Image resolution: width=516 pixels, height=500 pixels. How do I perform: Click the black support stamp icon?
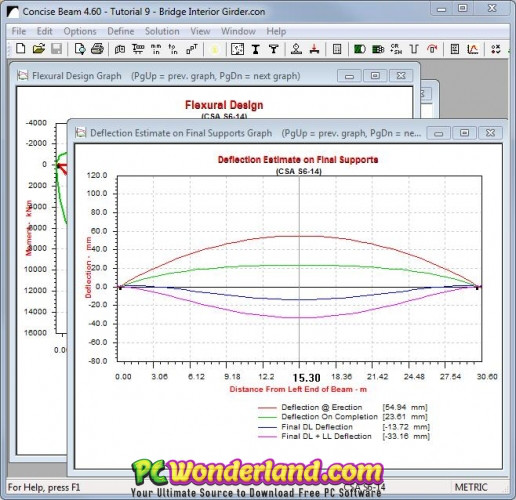click(296, 49)
